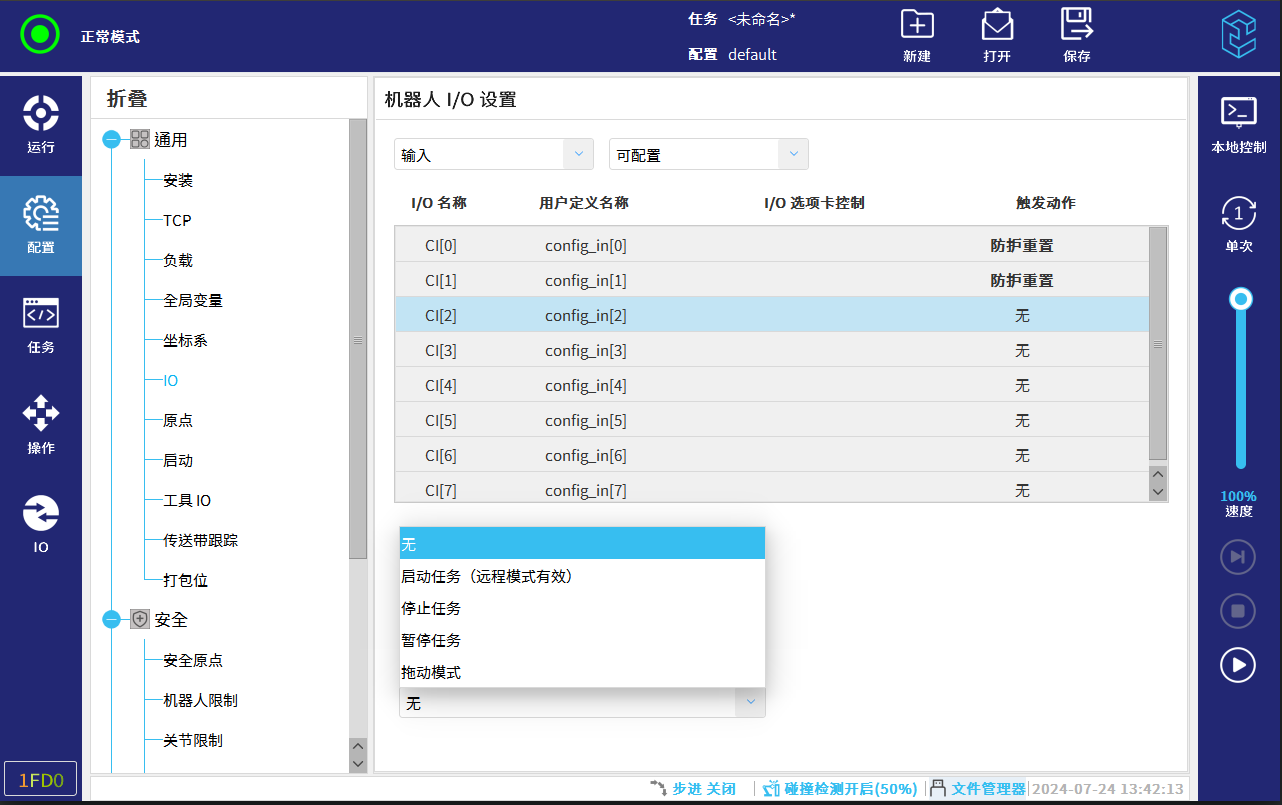Open the 可配置 dropdown
Screen dimensions: 1282x805
click(x=708, y=155)
